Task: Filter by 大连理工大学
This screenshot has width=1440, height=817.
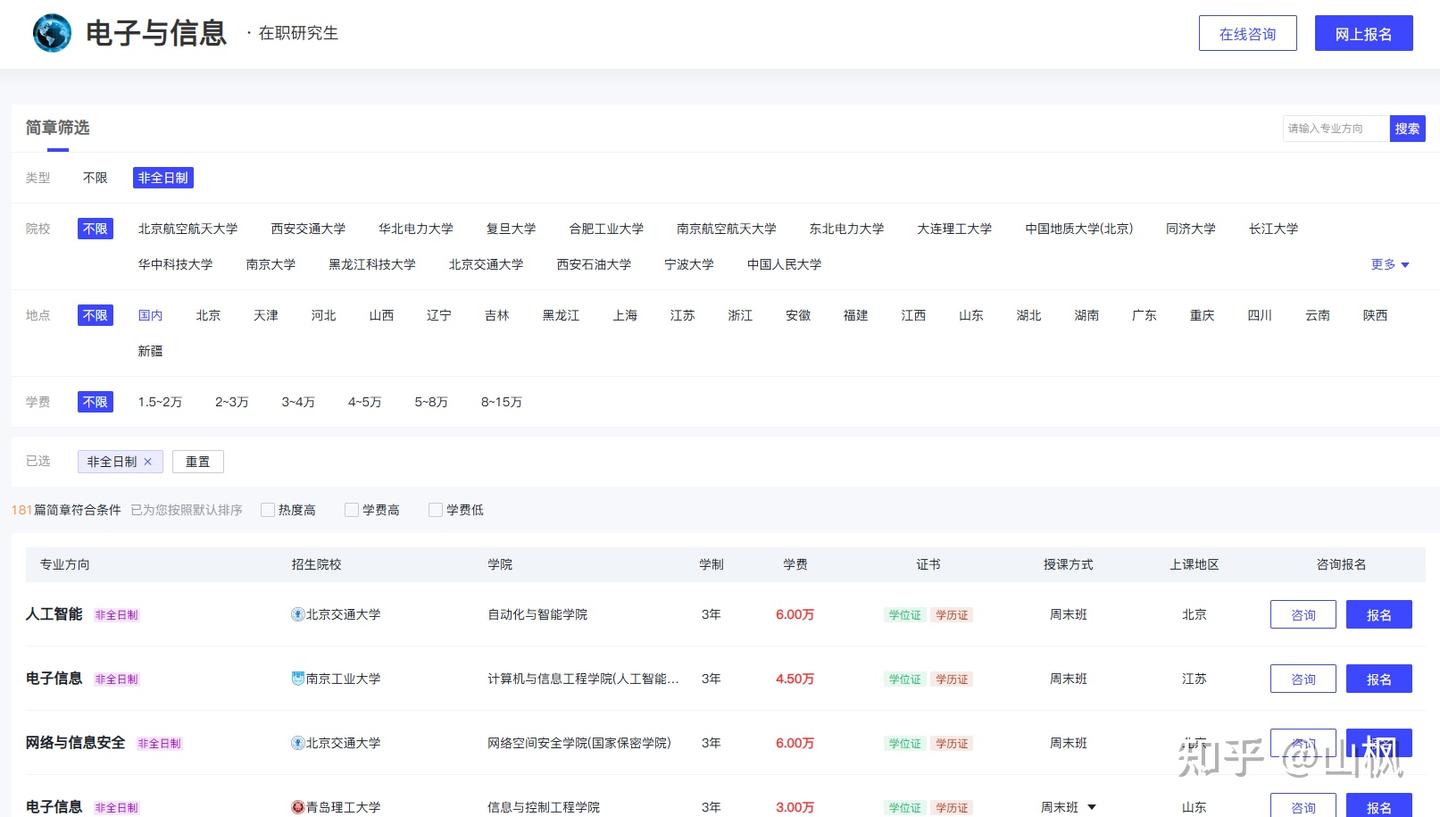Action: 954,229
